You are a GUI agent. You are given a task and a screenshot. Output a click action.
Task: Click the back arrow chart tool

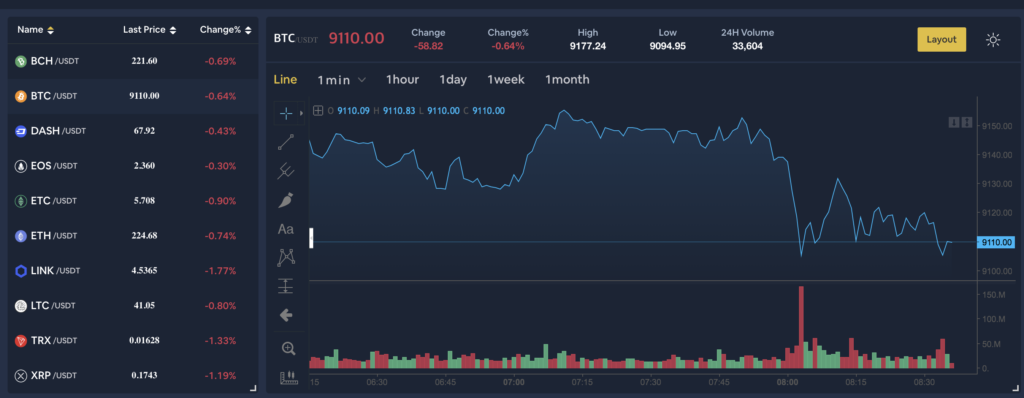tap(286, 315)
